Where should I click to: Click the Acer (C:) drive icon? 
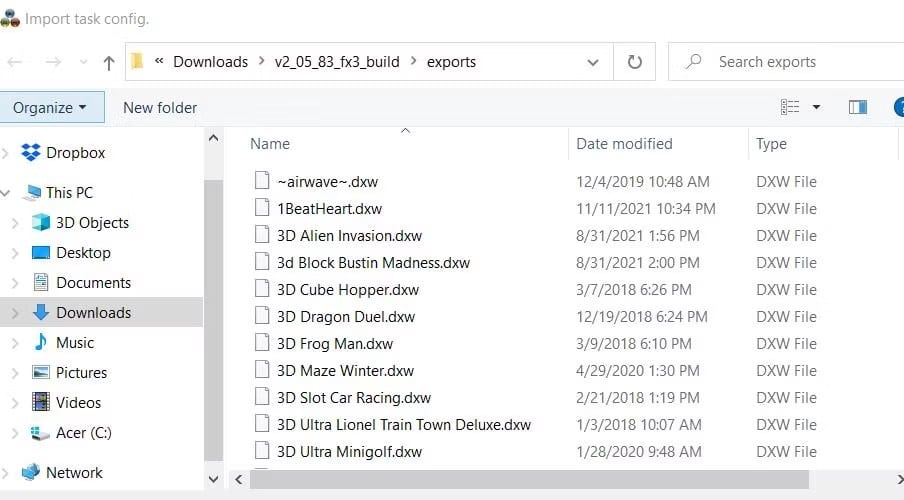coord(40,433)
